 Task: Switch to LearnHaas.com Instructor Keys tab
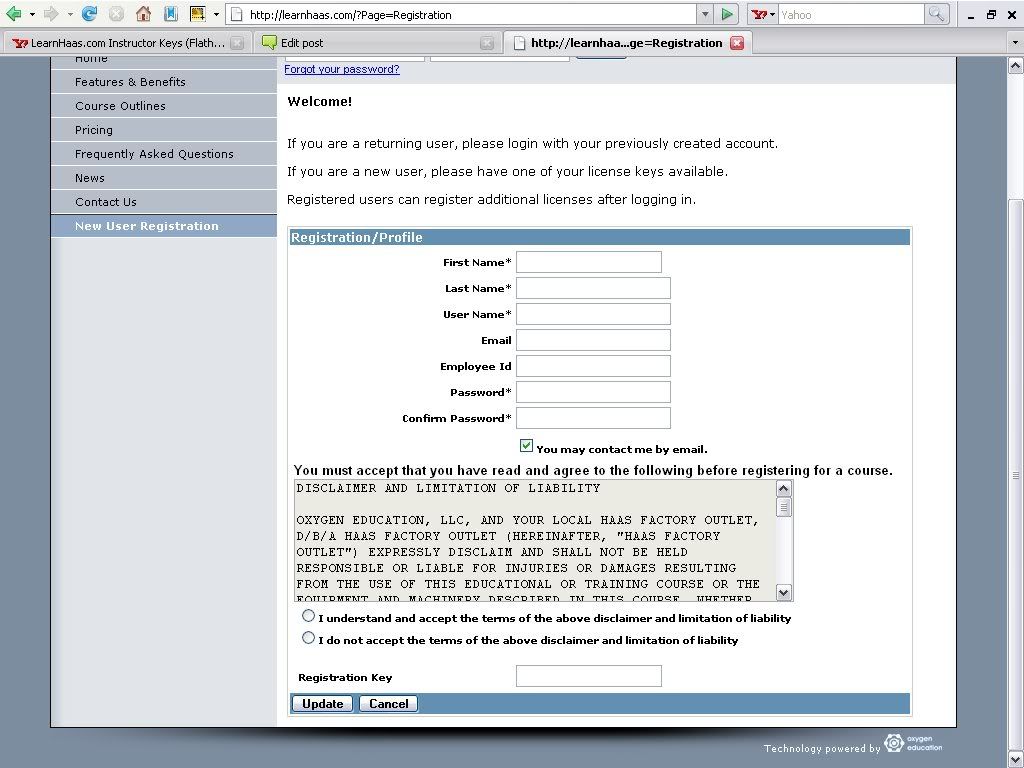(x=127, y=43)
